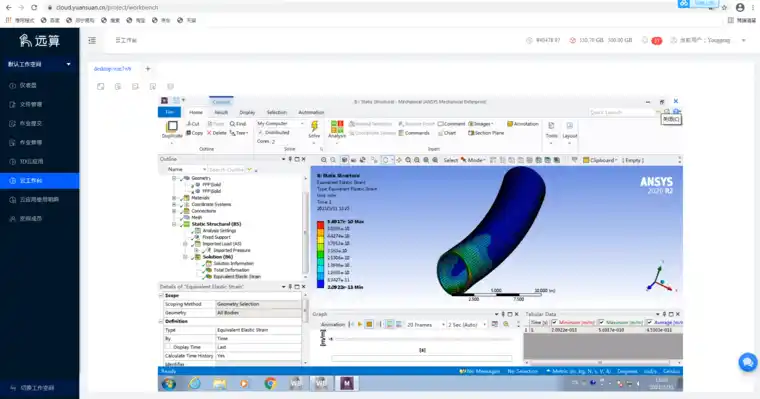Click the Delete tool in ribbon

click(x=217, y=133)
